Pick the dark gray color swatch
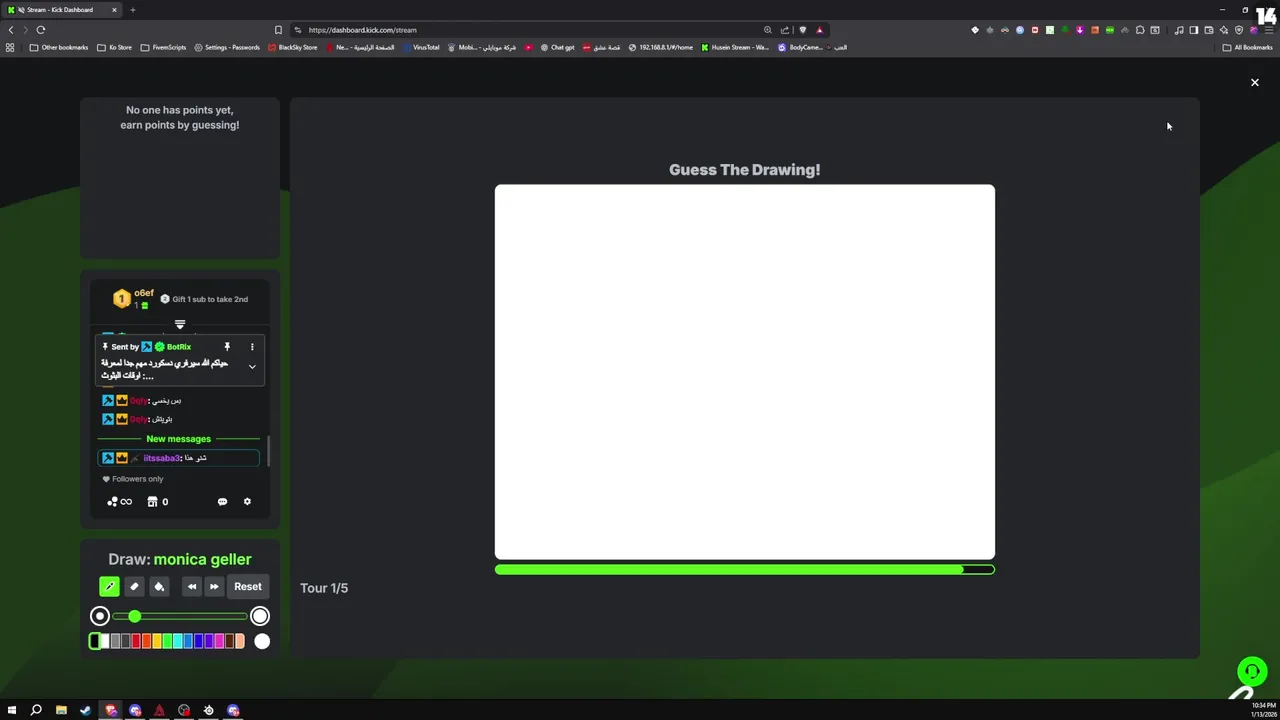Screen dimensions: 1280x720 126,641
